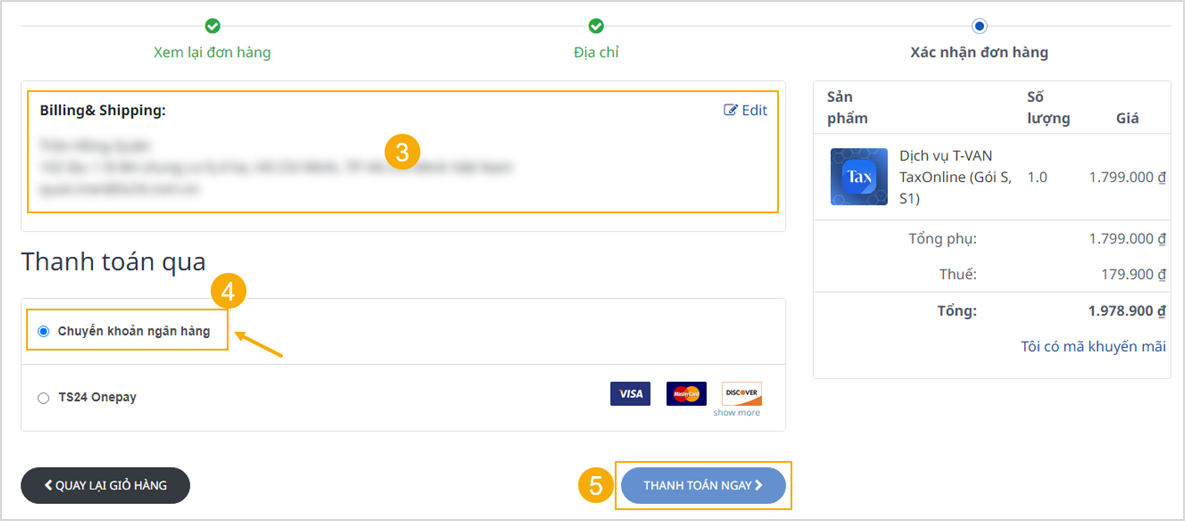This screenshot has height=521, width=1185.
Task: Go to the Xem lại đơn hàng step
Action: tap(212, 53)
